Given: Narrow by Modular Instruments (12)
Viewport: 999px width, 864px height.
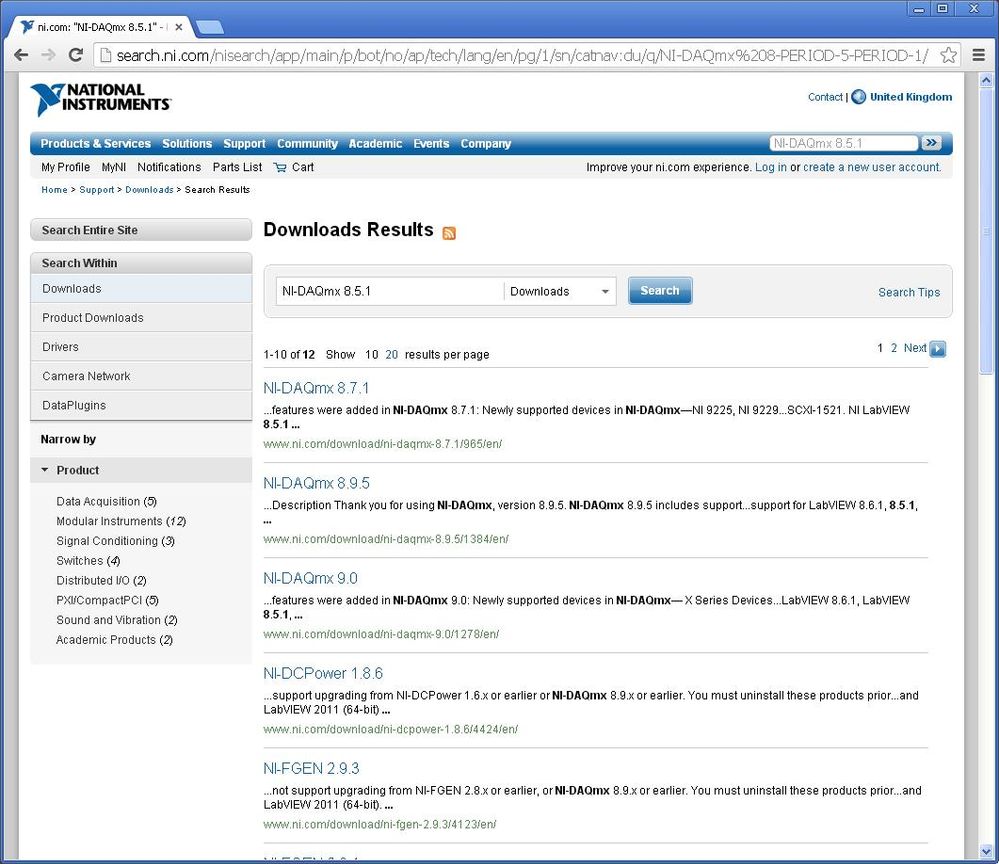Looking at the screenshot, I should pos(121,521).
